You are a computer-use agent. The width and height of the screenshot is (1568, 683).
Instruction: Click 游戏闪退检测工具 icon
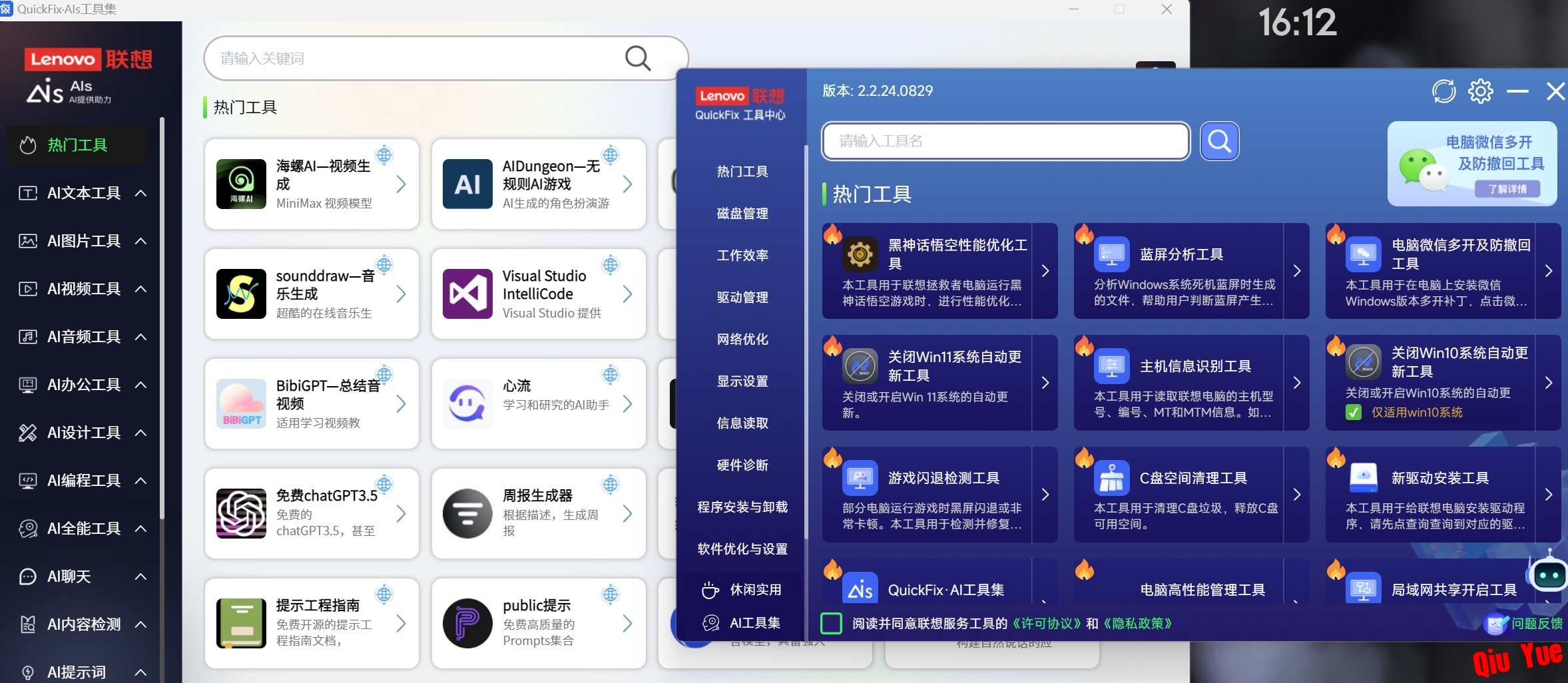tap(860, 477)
